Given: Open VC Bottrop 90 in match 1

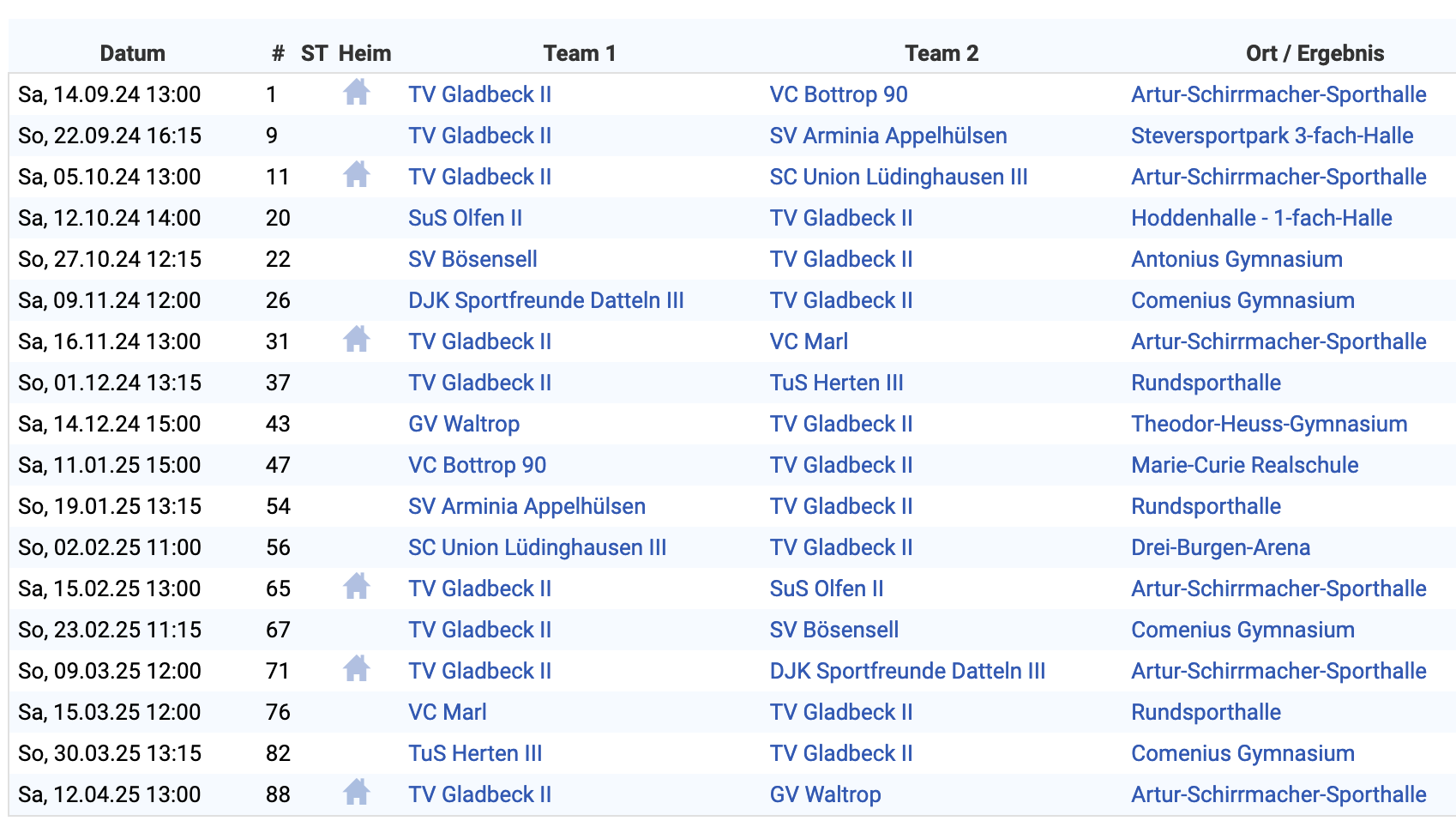Looking at the screenshot, I should (839, 94).
